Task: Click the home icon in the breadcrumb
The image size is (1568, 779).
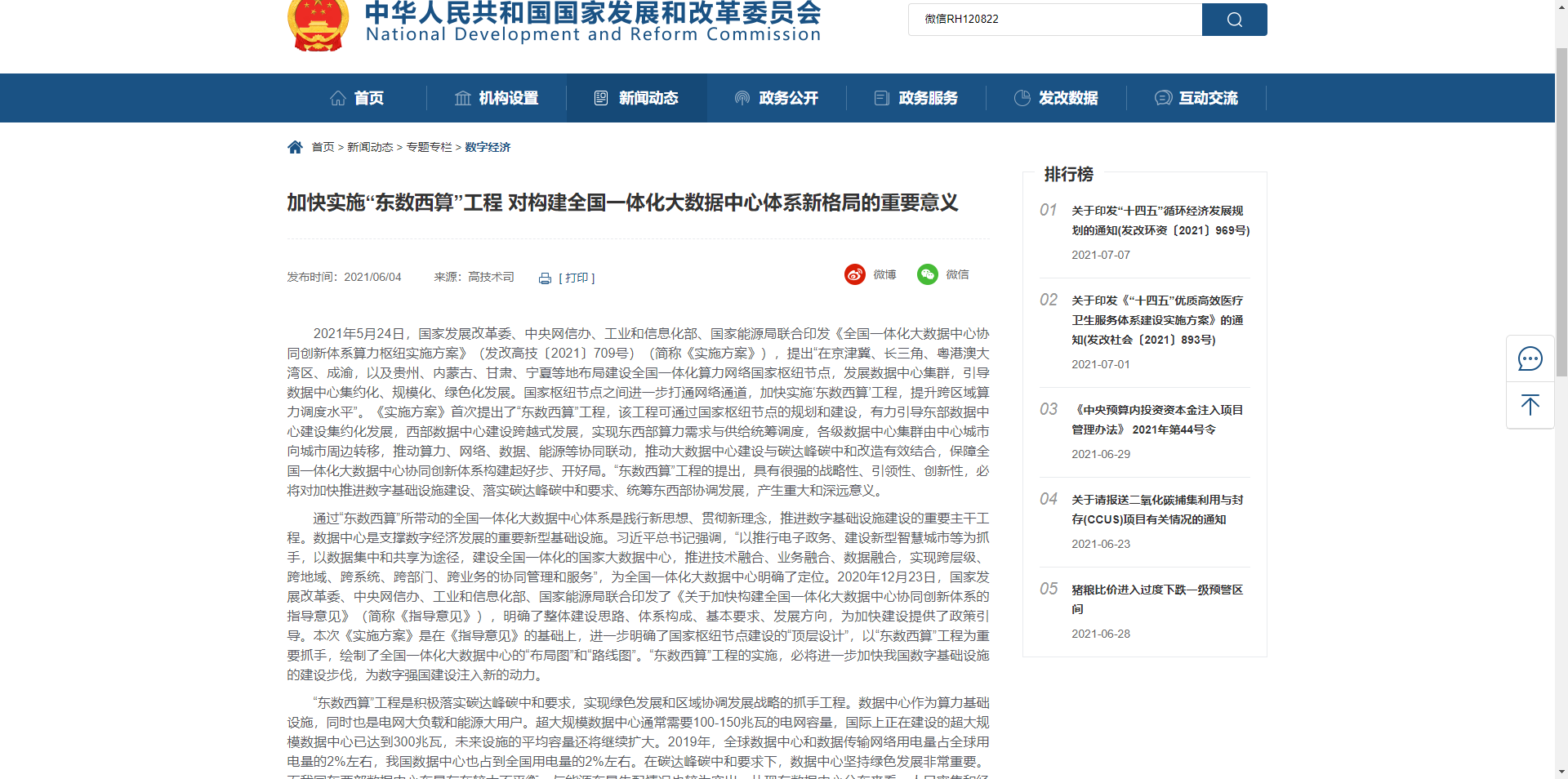Action: (295, 146)
